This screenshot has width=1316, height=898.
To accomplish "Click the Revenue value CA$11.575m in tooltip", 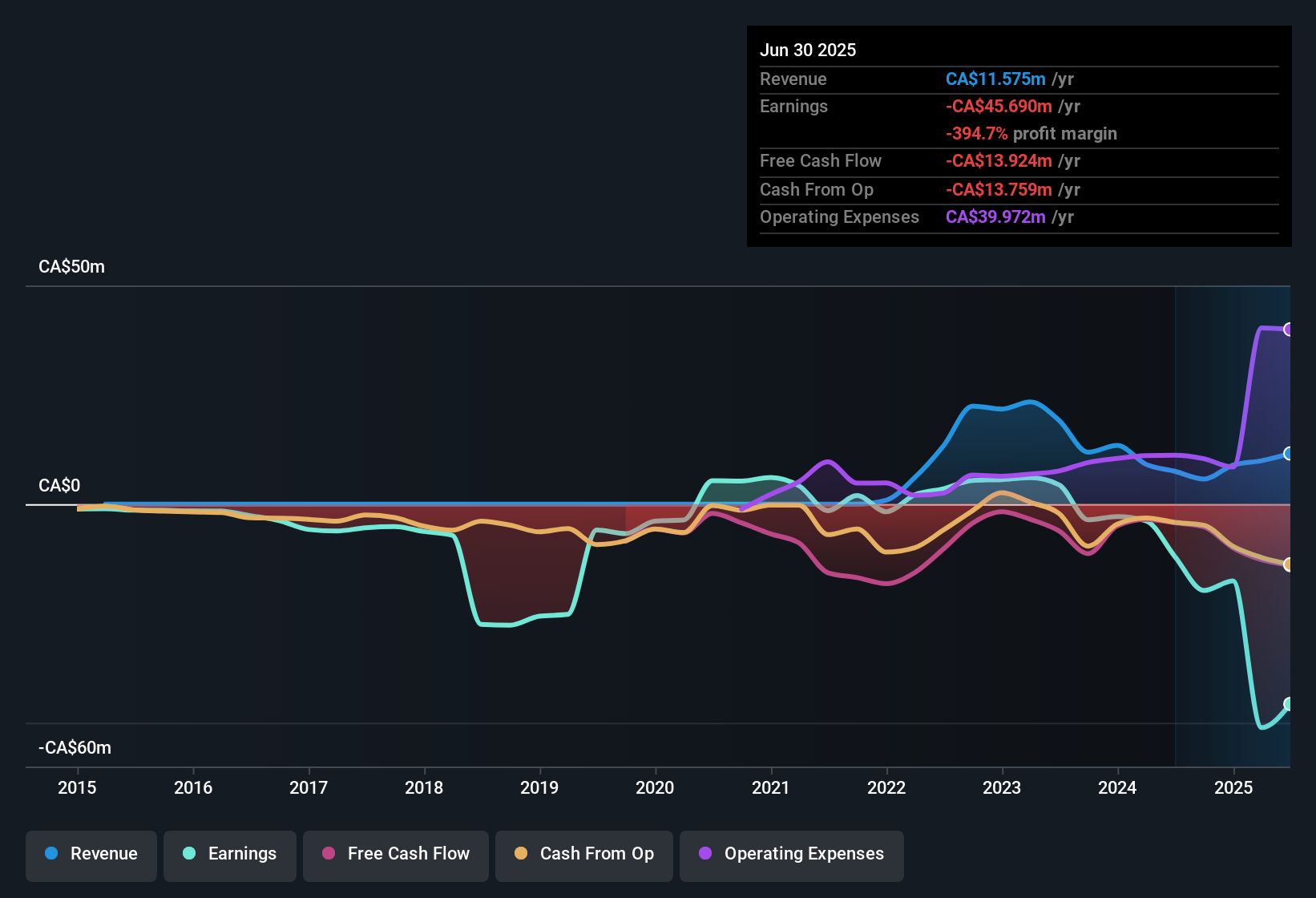I will tap(995, 79).
